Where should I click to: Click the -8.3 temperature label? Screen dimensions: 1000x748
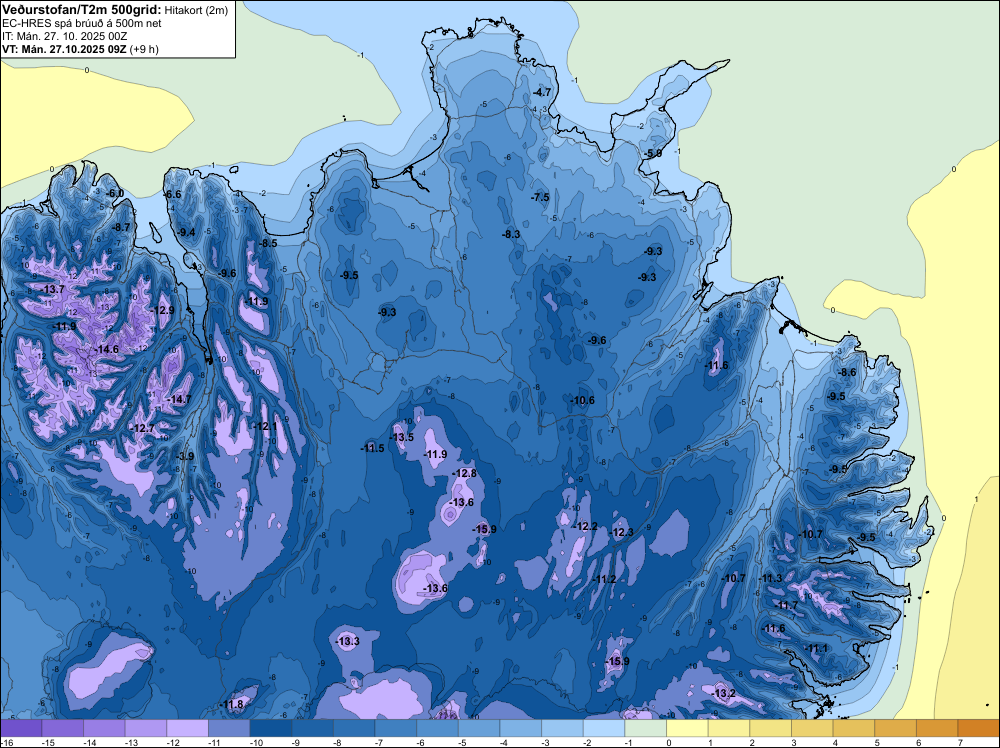point(511,234)
